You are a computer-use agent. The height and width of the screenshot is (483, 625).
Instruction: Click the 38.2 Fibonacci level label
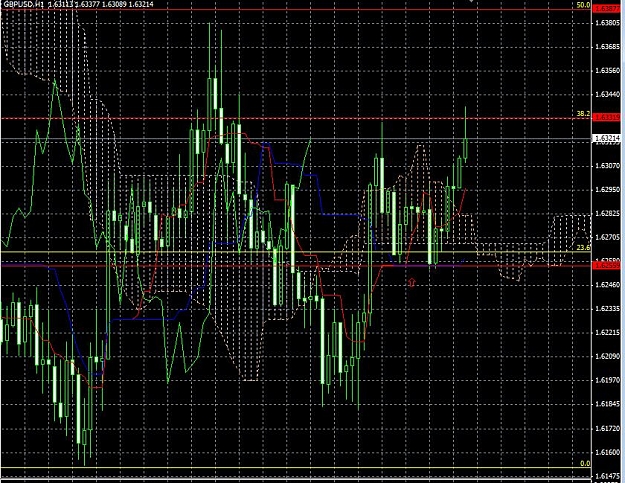click(x=584, y=114)
